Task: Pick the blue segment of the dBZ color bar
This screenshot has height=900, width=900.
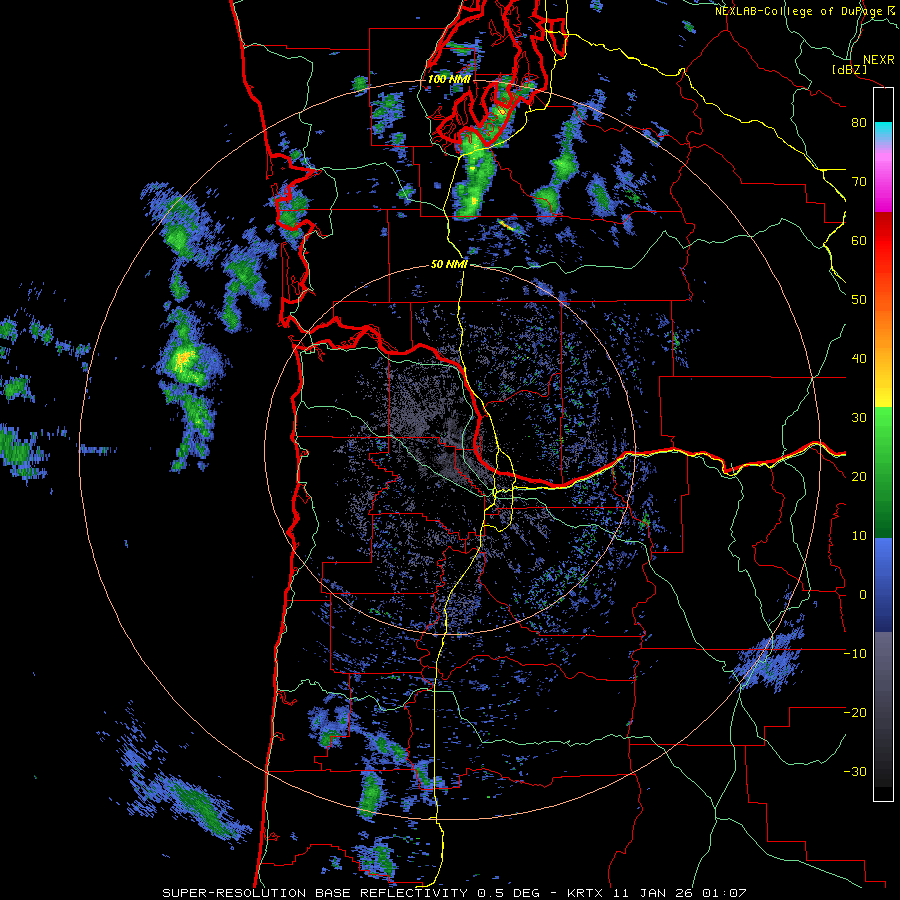Action: pyautogui.click(x=883, y=585)
